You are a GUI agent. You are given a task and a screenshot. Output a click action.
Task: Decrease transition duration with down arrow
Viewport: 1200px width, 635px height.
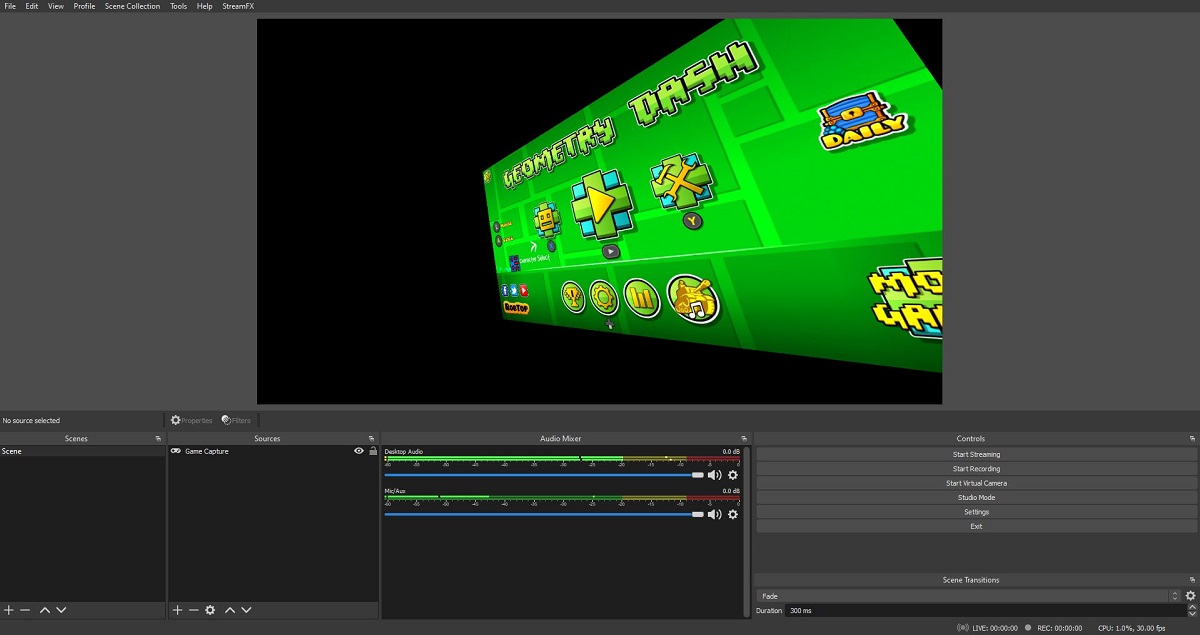click(x=1191, y=613)
